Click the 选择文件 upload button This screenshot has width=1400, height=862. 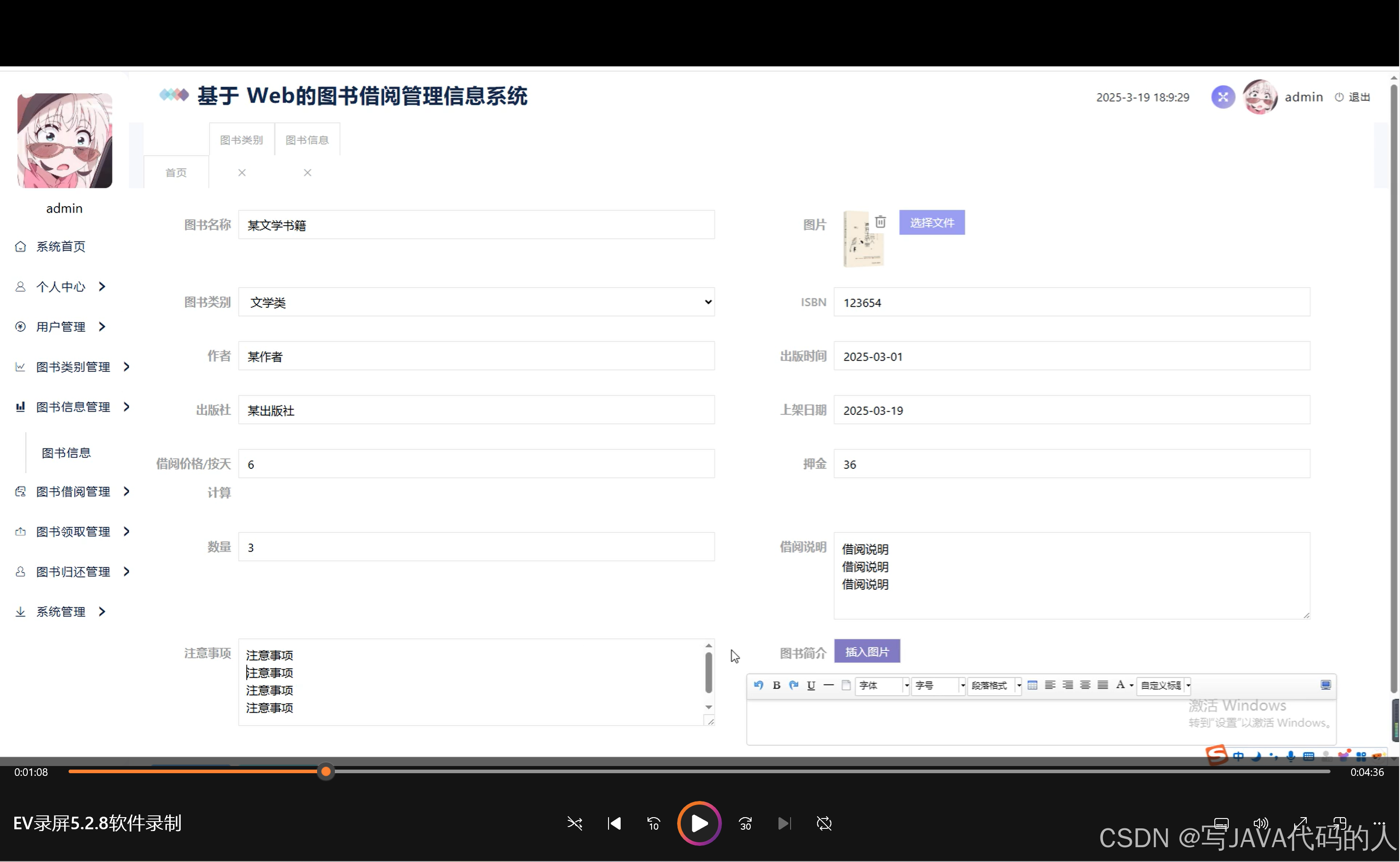[x=931, y=222]
